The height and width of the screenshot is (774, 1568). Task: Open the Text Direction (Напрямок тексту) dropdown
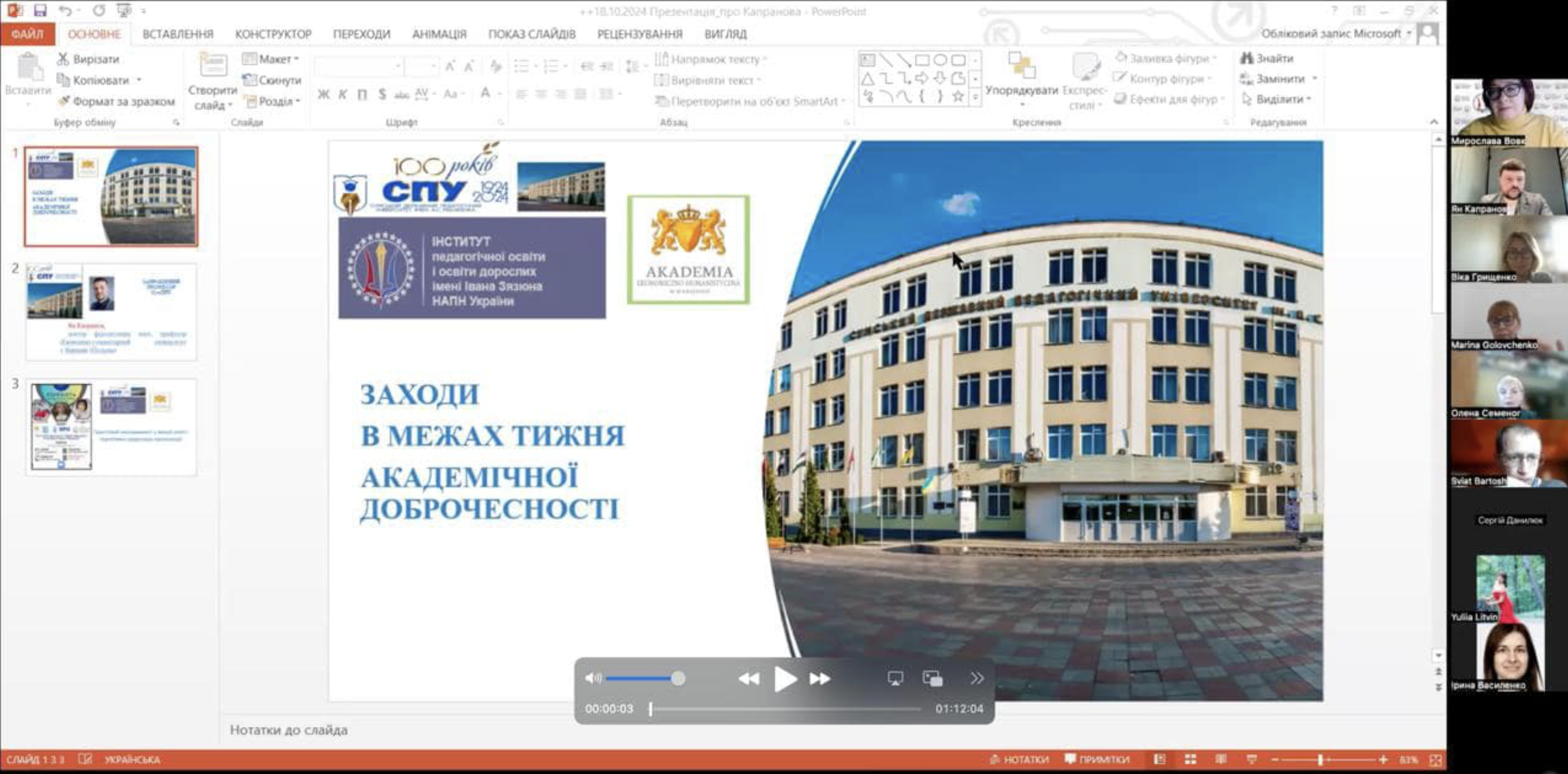tap(711, 59)
